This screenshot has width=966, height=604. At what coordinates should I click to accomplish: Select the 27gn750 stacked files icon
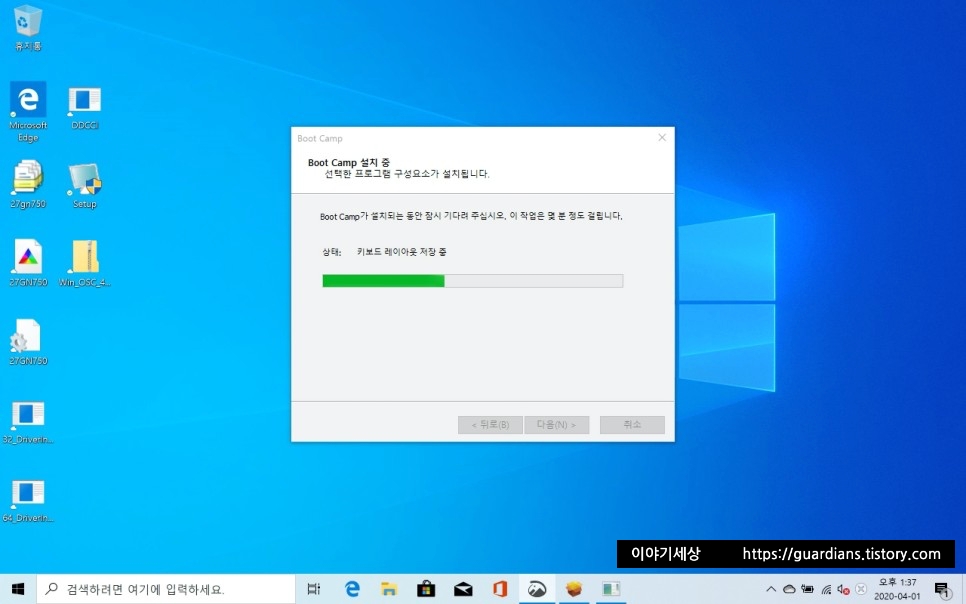28,184
